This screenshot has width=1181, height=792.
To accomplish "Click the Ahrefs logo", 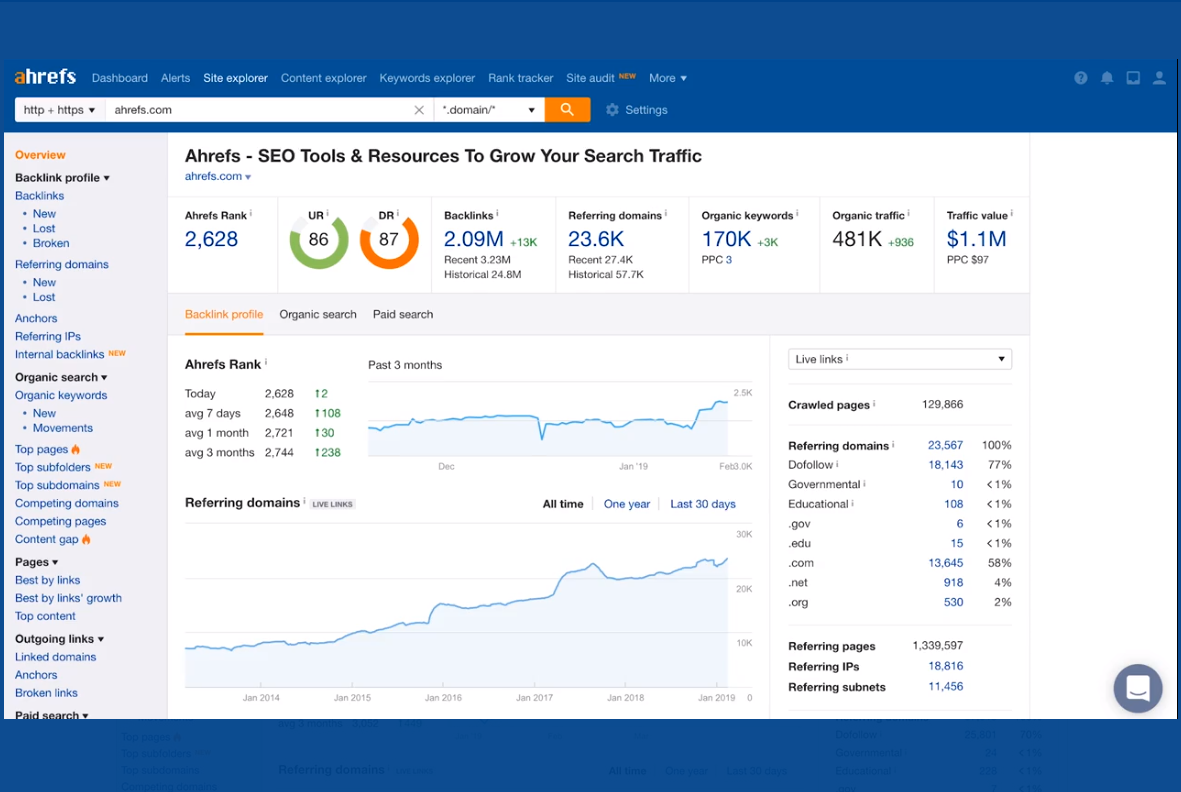I will [45, 77].
